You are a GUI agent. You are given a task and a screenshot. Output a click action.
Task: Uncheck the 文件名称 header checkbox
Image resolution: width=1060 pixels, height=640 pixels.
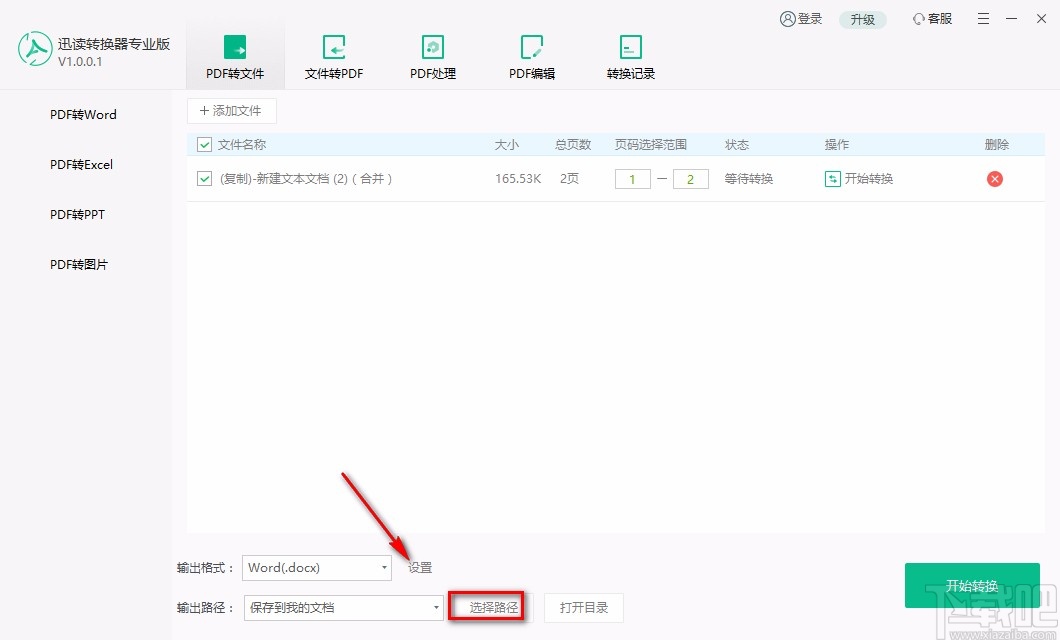[203, 144]
